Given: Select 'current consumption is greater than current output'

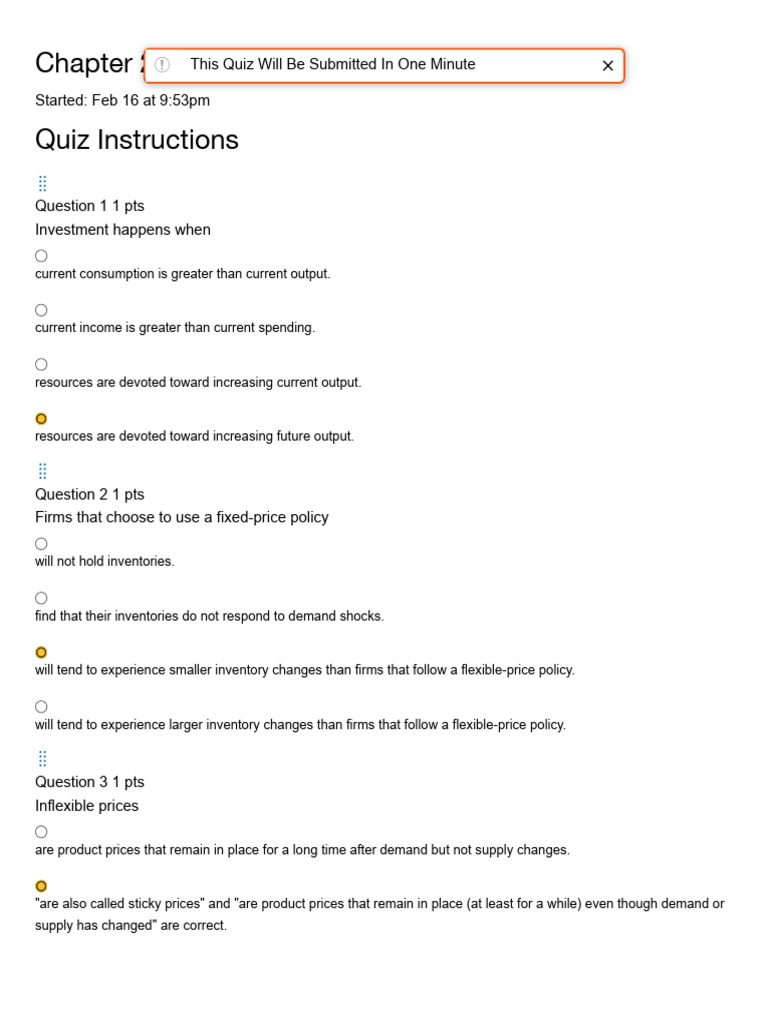Looking at the screenshot, I should [x=41, y=256].
